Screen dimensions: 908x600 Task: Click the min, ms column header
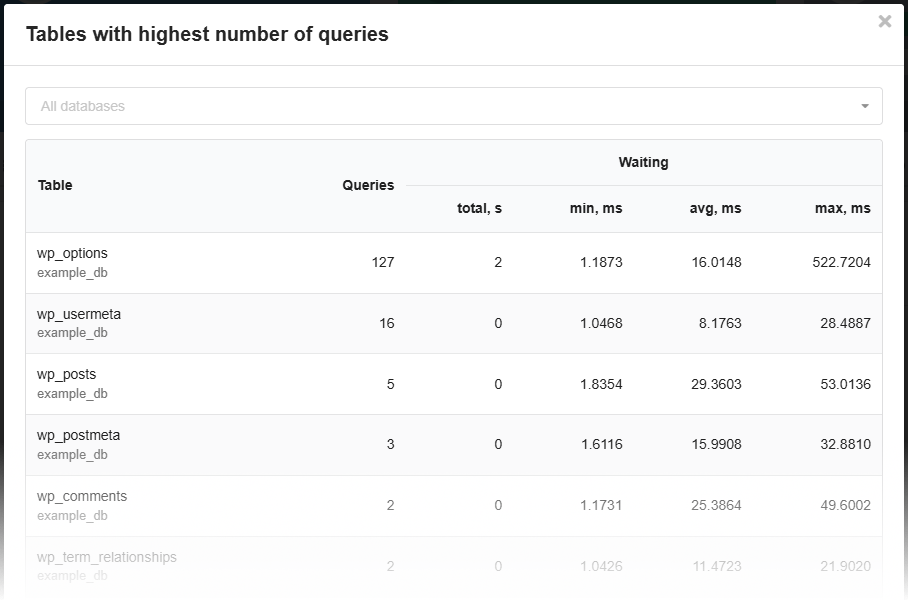pyautogui.click(x=596, y=209)
